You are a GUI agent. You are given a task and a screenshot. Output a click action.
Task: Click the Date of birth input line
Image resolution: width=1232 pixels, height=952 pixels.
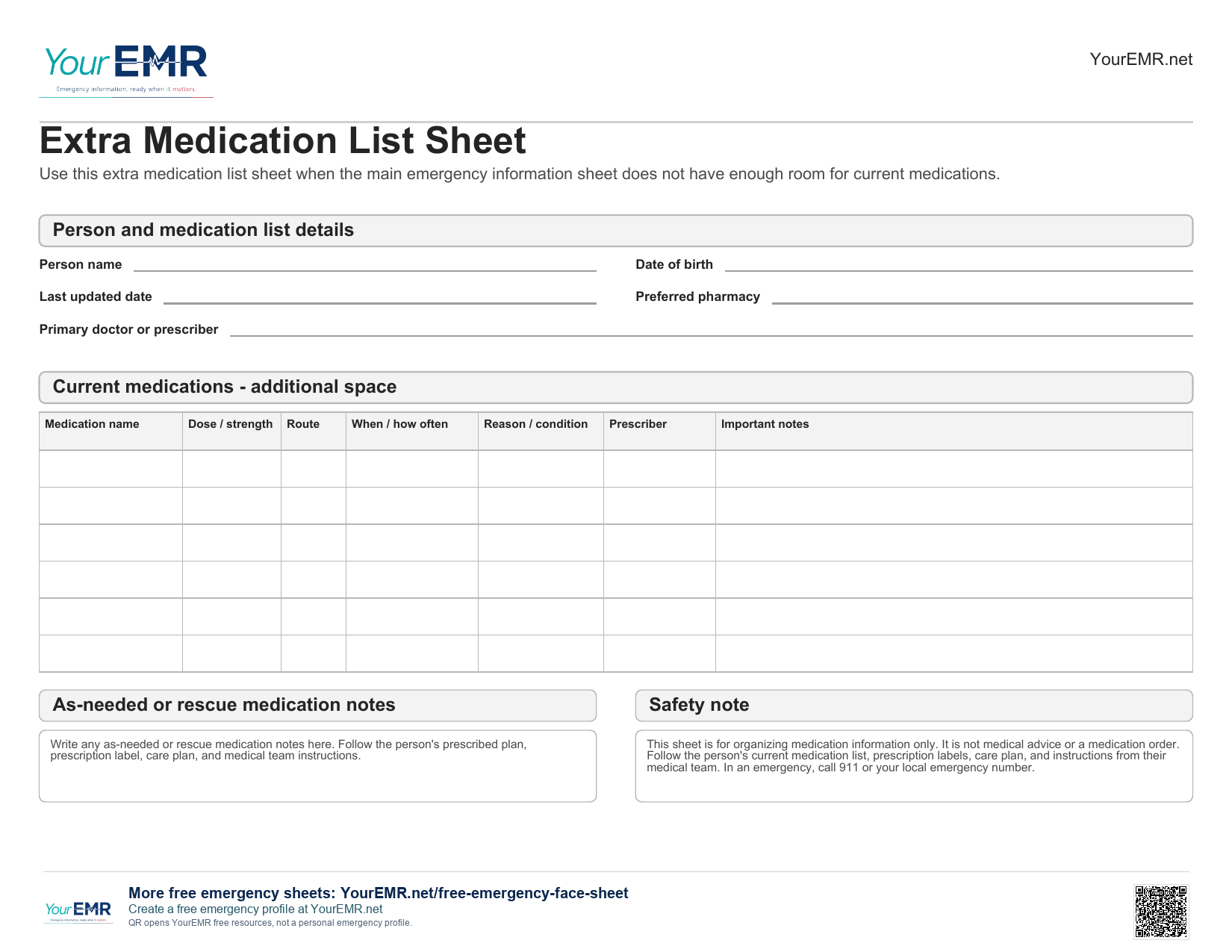959,264
